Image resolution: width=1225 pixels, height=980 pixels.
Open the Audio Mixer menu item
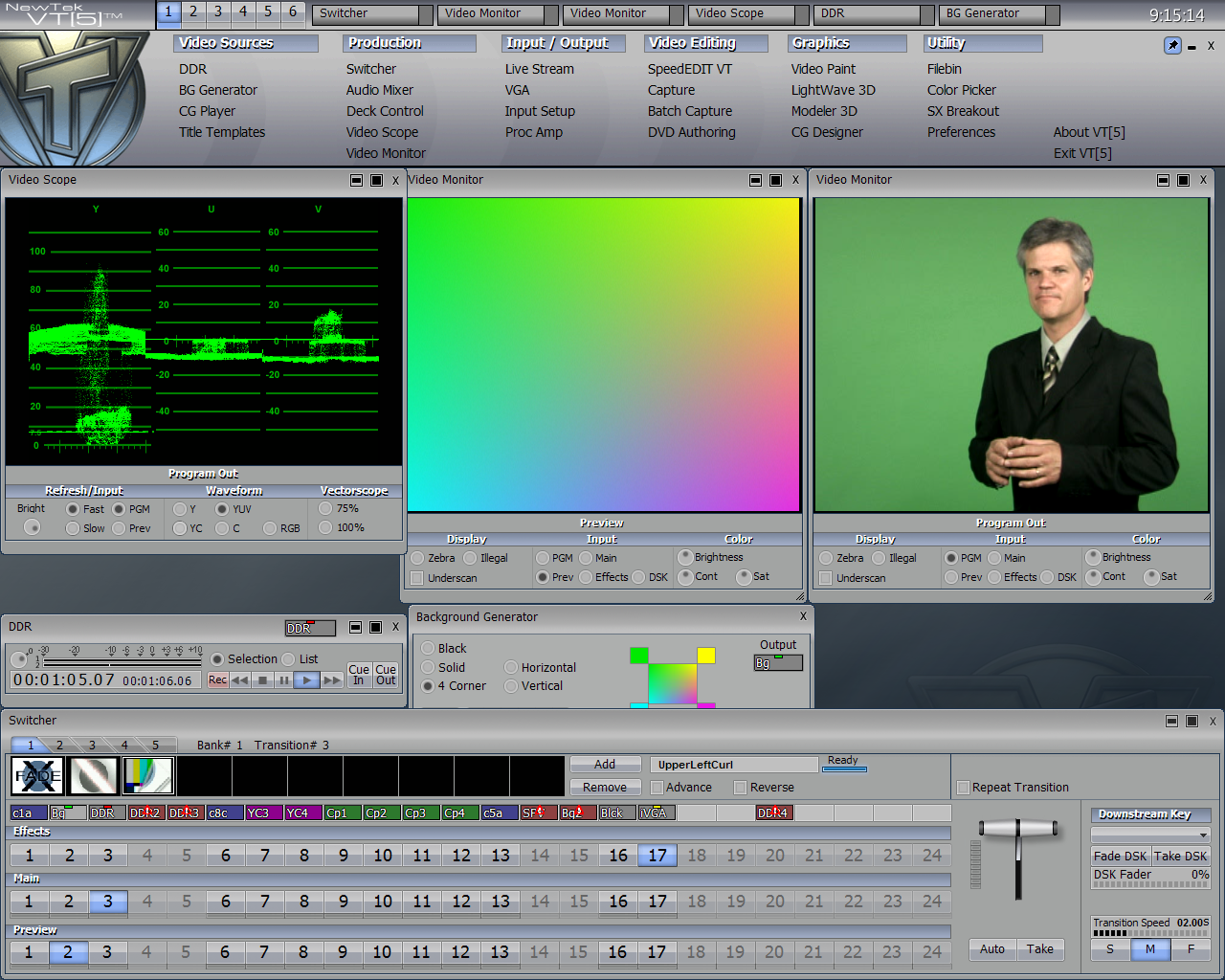tap(380, 90)
